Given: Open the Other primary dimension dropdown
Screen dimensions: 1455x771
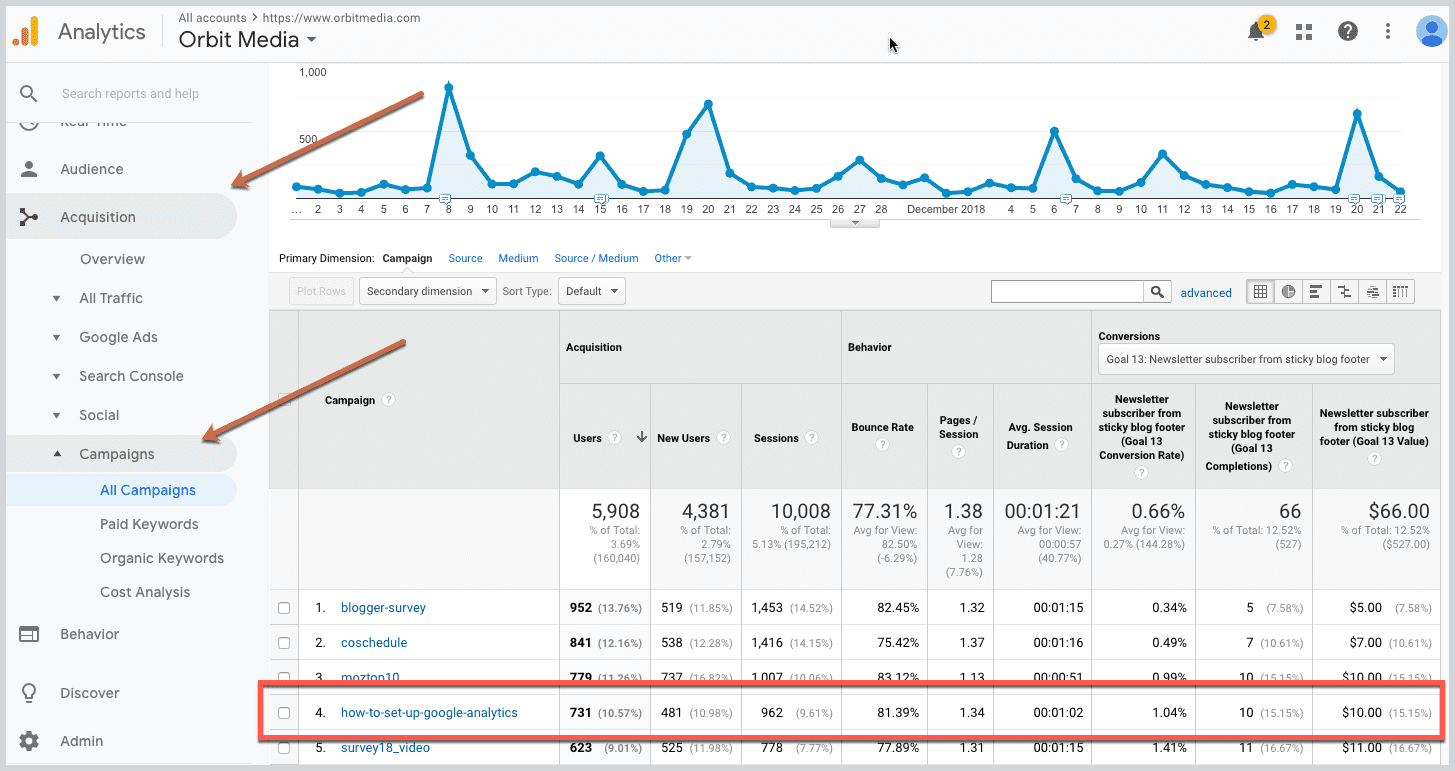Looking at the screenshot, I should click(673, 258).
